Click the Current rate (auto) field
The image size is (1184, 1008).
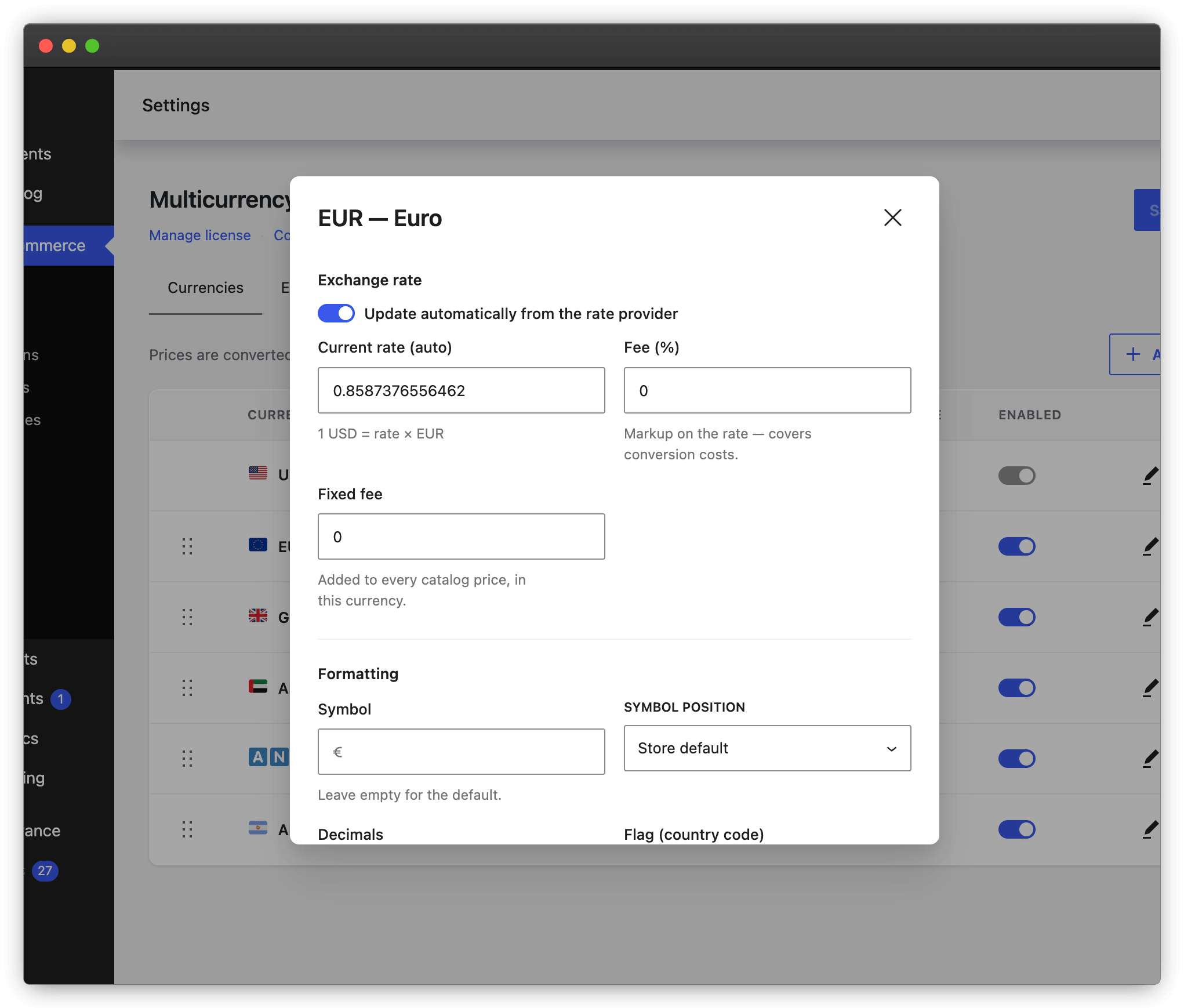(x=461, y=390)
